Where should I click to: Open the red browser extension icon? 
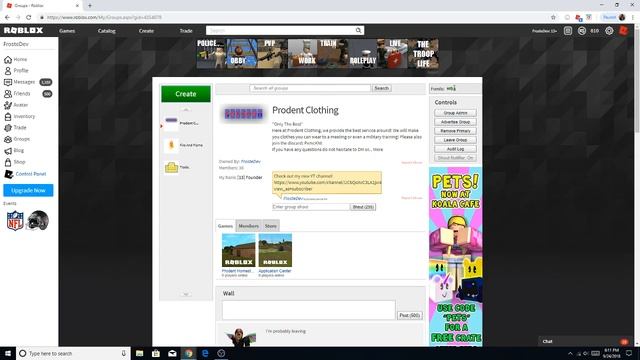578,17
